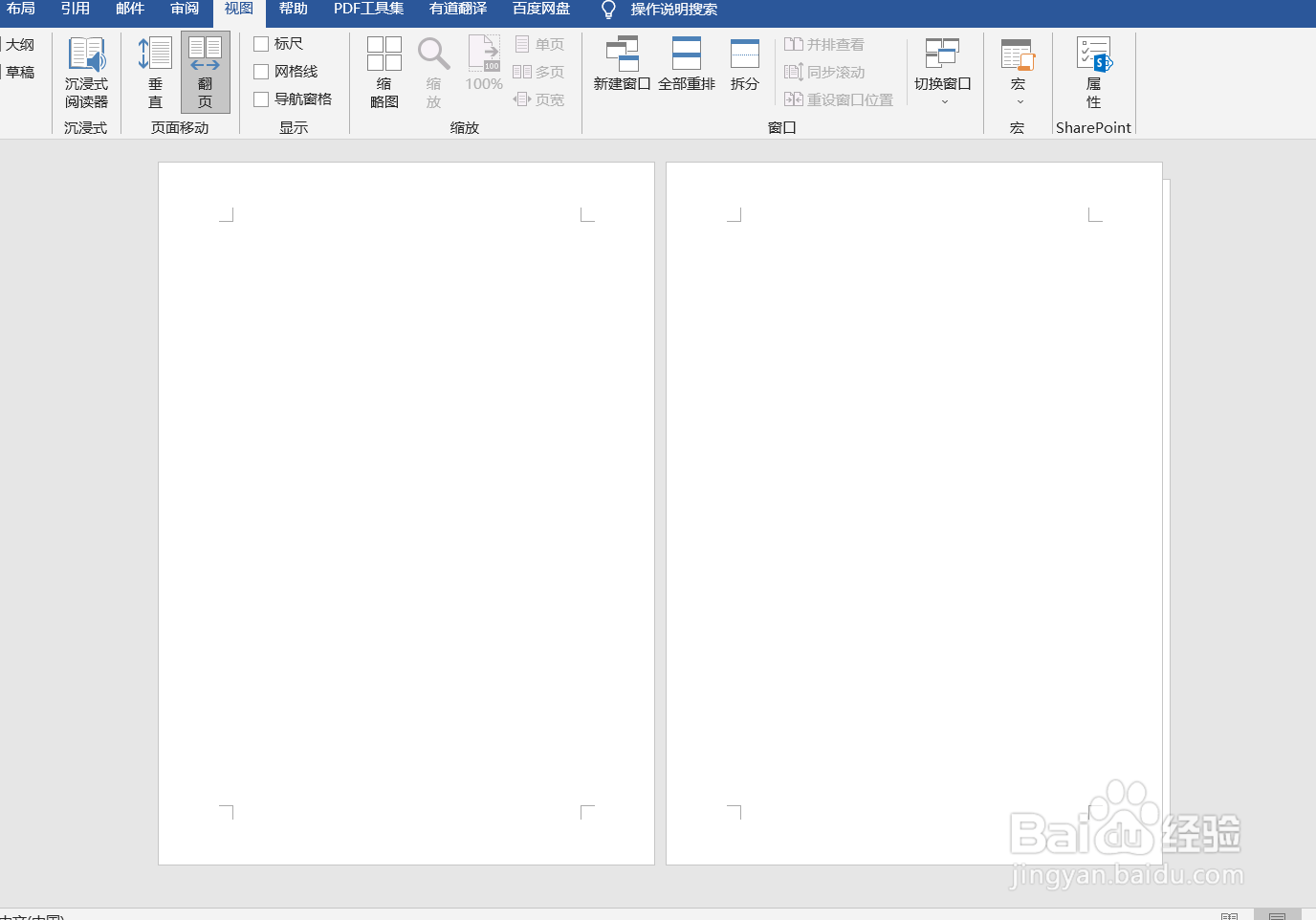Enable the gridlines (网格线) checkbox

(261, 72)
